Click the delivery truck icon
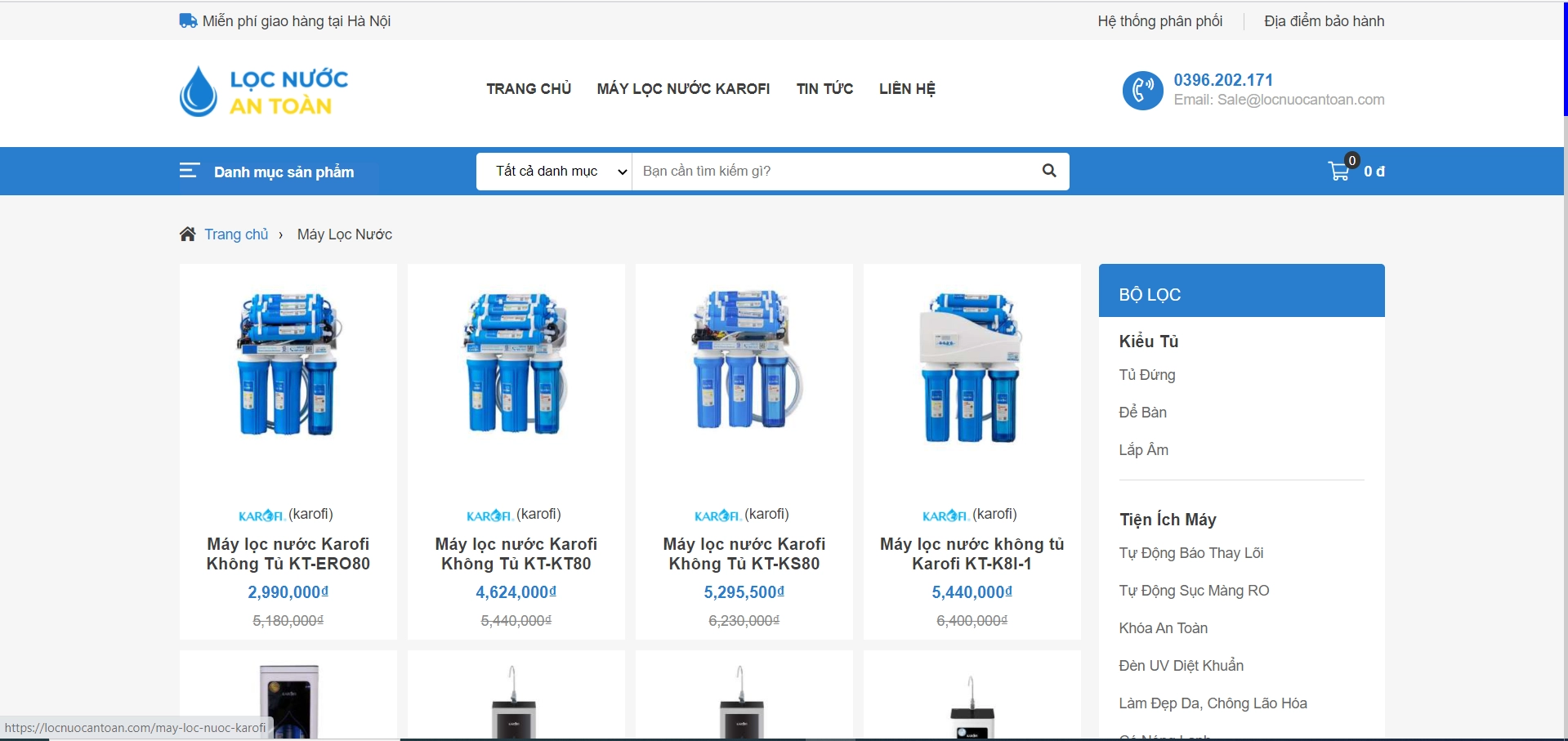Screen dimensions: 1568x741 point(188,21)
